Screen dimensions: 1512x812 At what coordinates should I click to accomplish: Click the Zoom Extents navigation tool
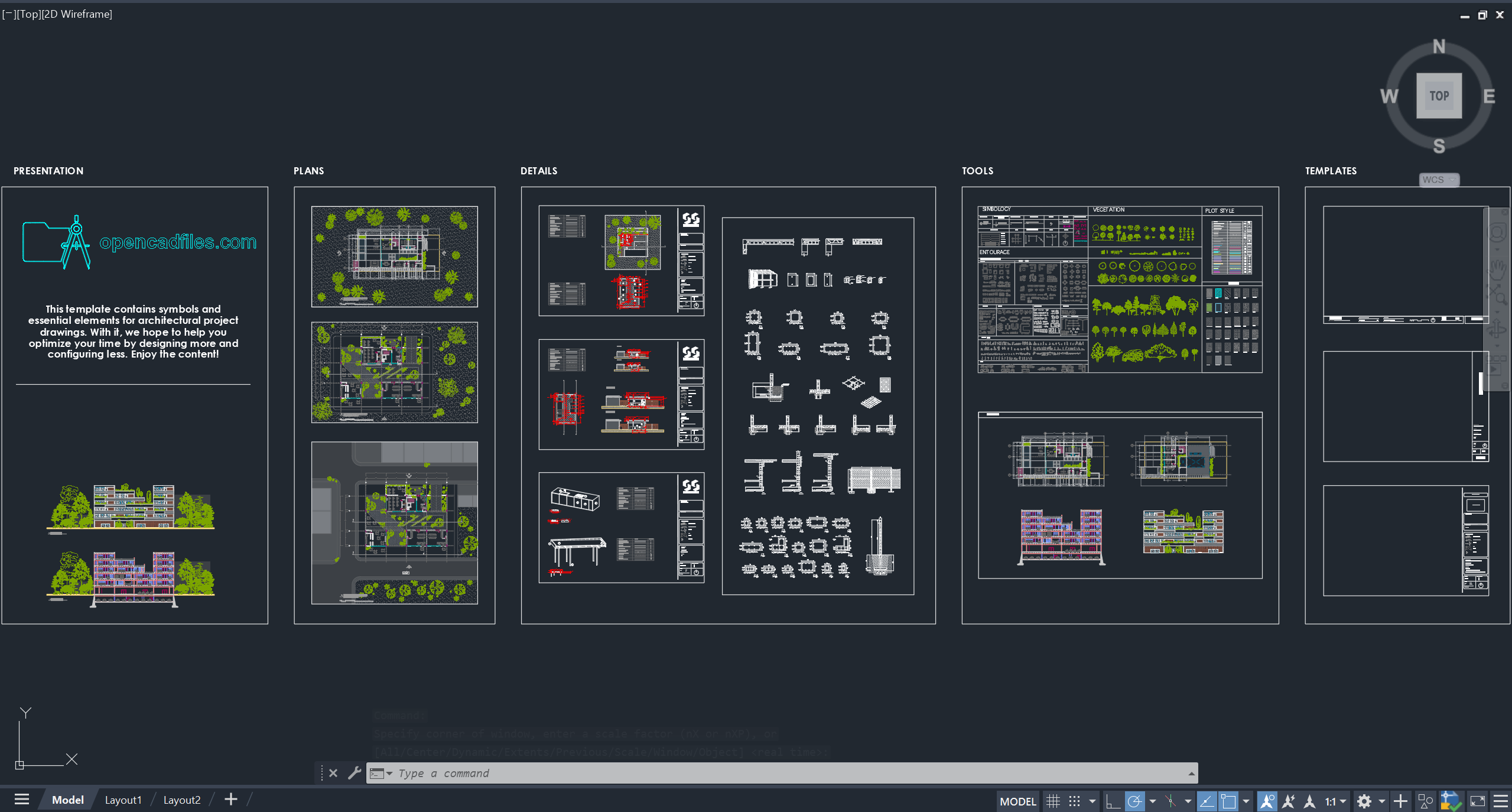pos(1498,294)
